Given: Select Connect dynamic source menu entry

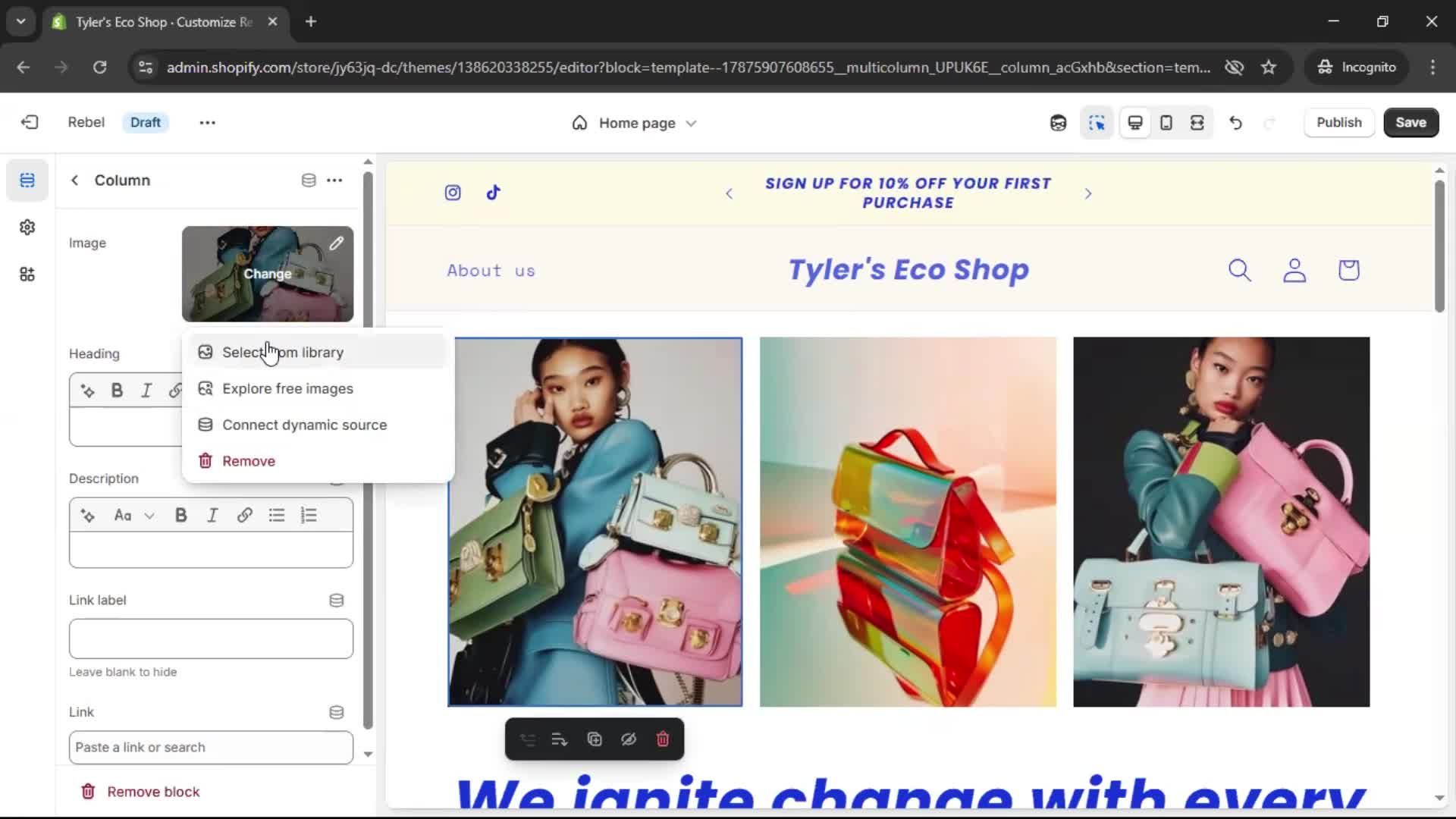Looking at the screenshot, I should 304,425.
